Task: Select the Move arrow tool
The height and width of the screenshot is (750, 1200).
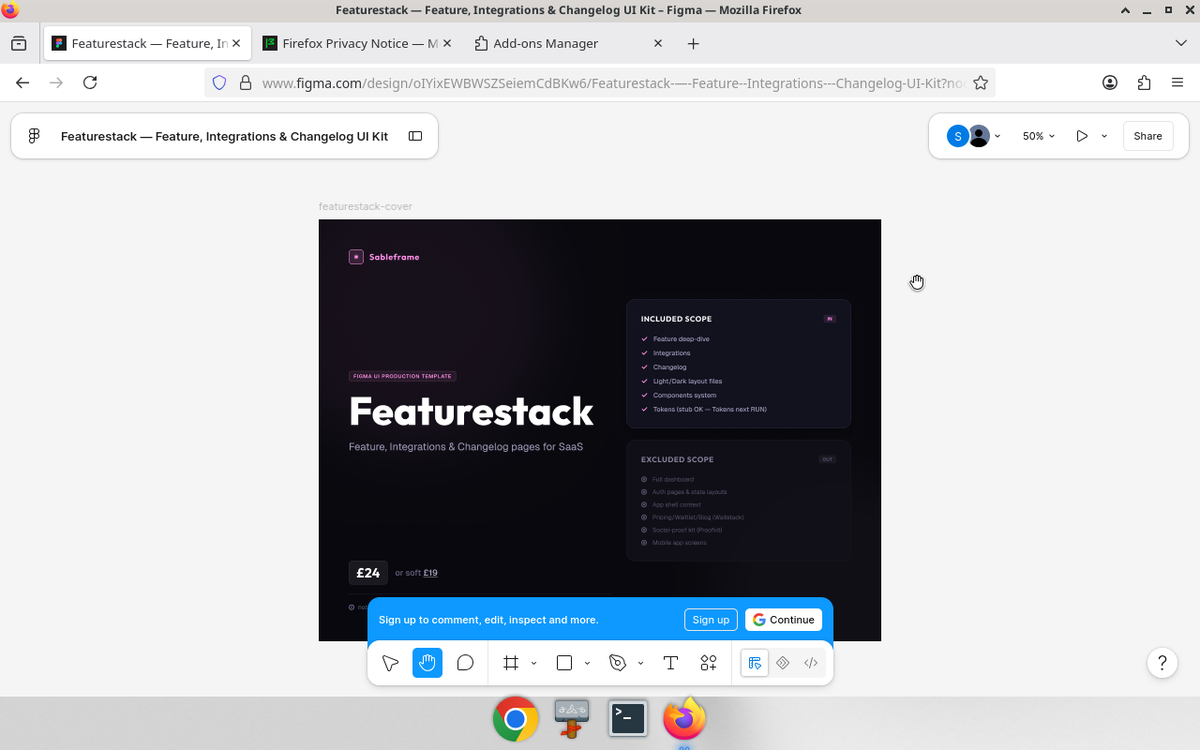Action: (x=391, y=663)
